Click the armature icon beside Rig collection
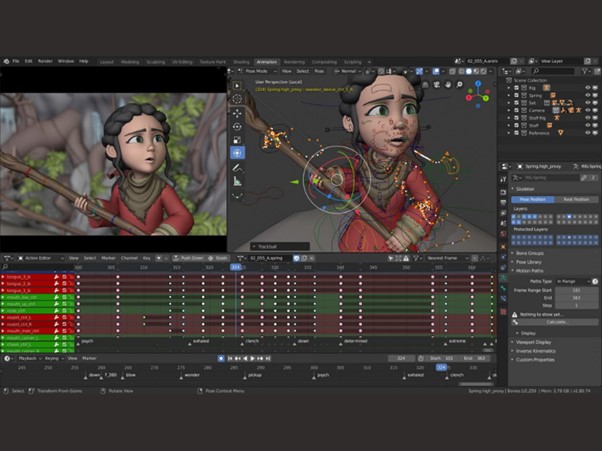This screenshot has width=602, height=451. coord(546,88)
